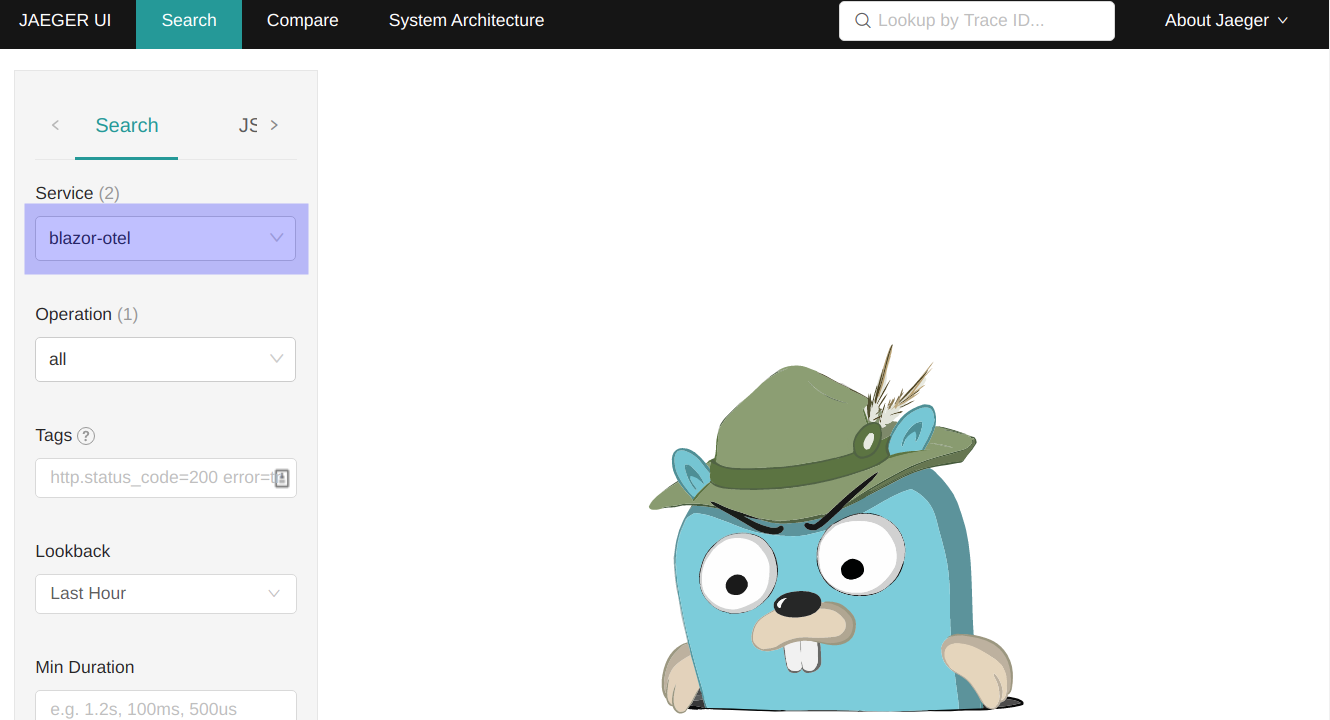The width and height of the screenshot is (1330, 720).
Task: Open the About Jaeger menu
Action: pos(1226,21)
